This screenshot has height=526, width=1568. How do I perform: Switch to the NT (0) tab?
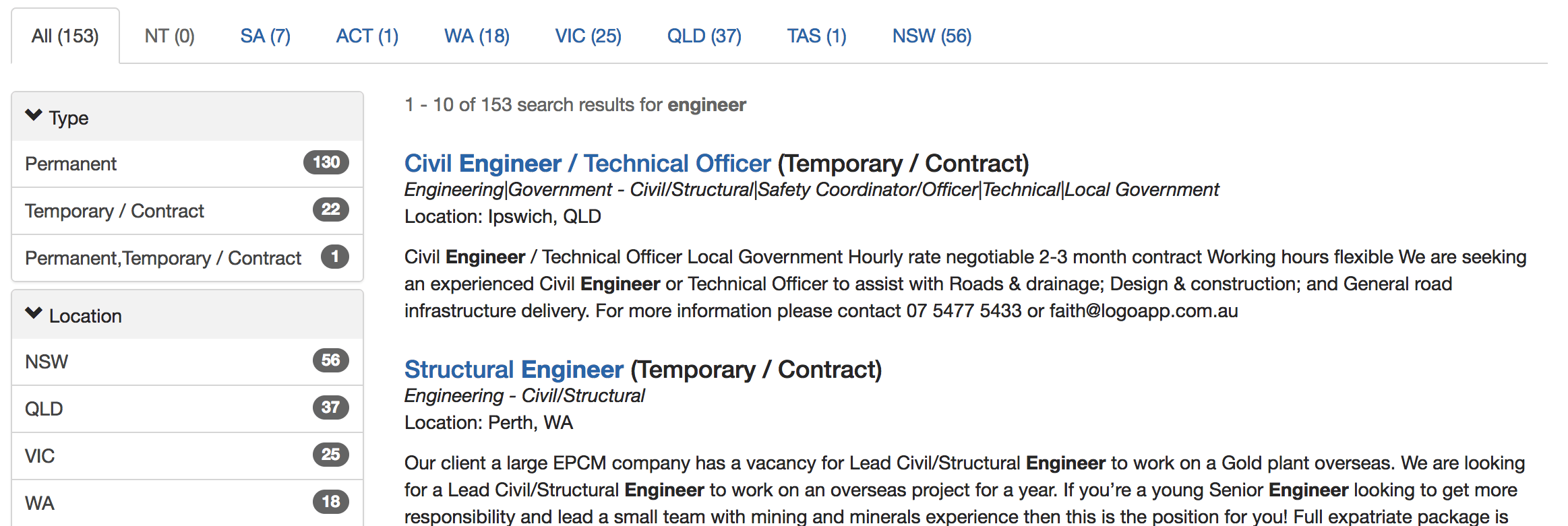169,36
